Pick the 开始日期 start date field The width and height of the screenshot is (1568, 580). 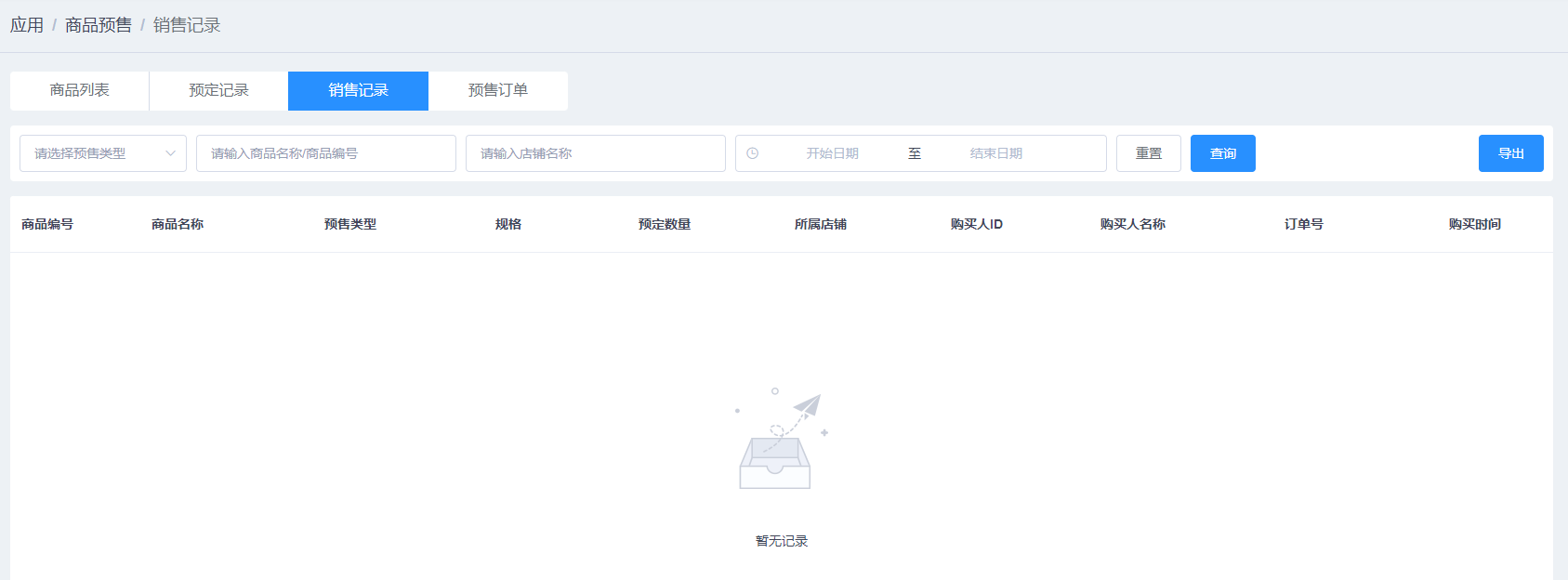click(832, 153)
